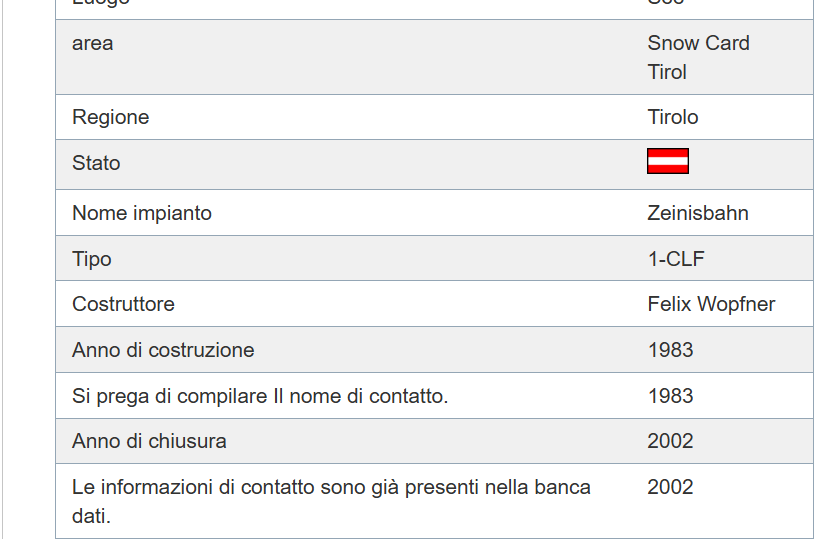Select the 'Nome impianto' label
Viewport: 826px width, 539px height.
142,213
